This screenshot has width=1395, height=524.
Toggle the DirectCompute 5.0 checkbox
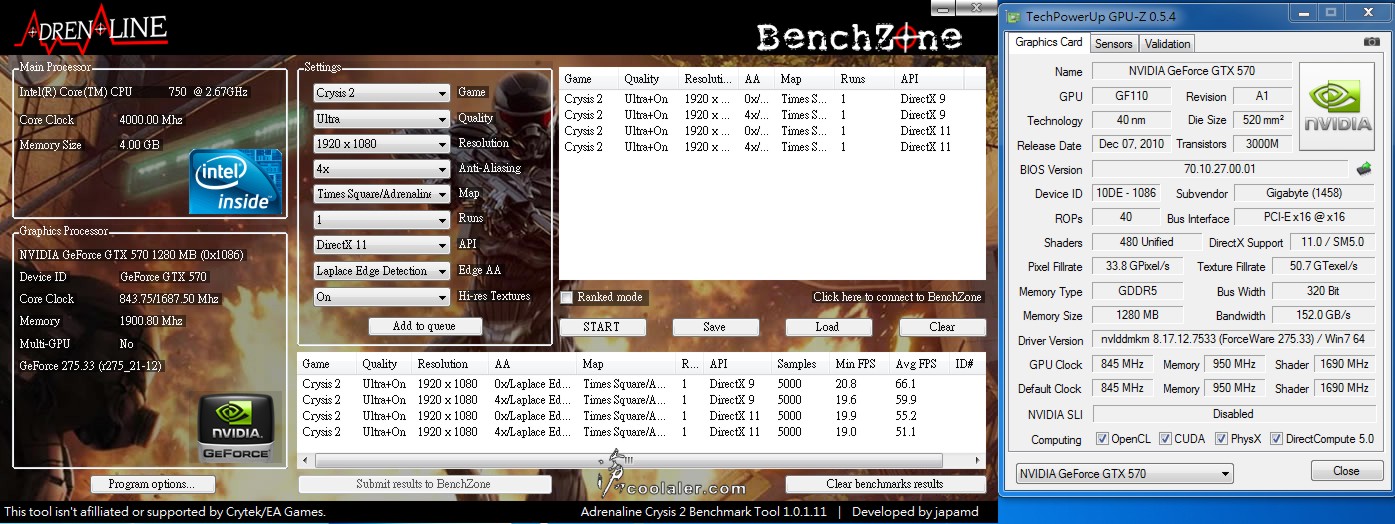(x=1275, y=439)
